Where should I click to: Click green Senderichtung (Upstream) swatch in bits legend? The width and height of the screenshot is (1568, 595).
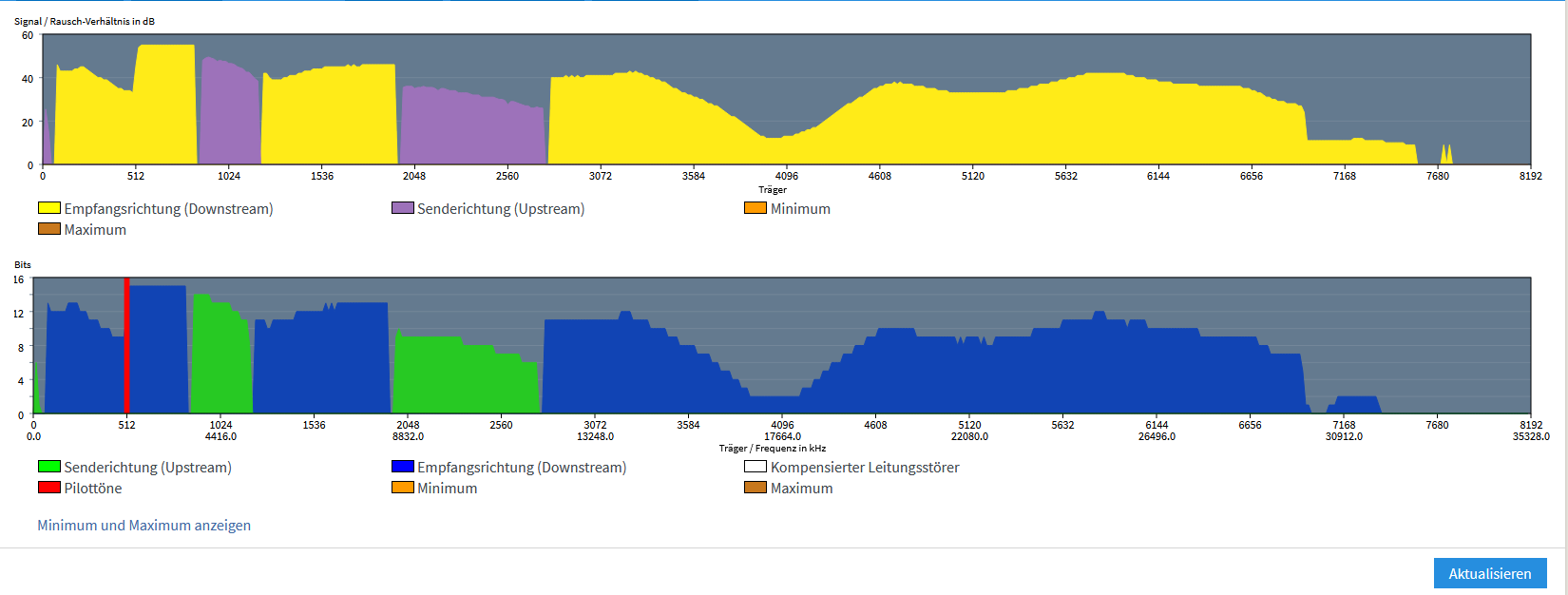(x=49, y=467)
